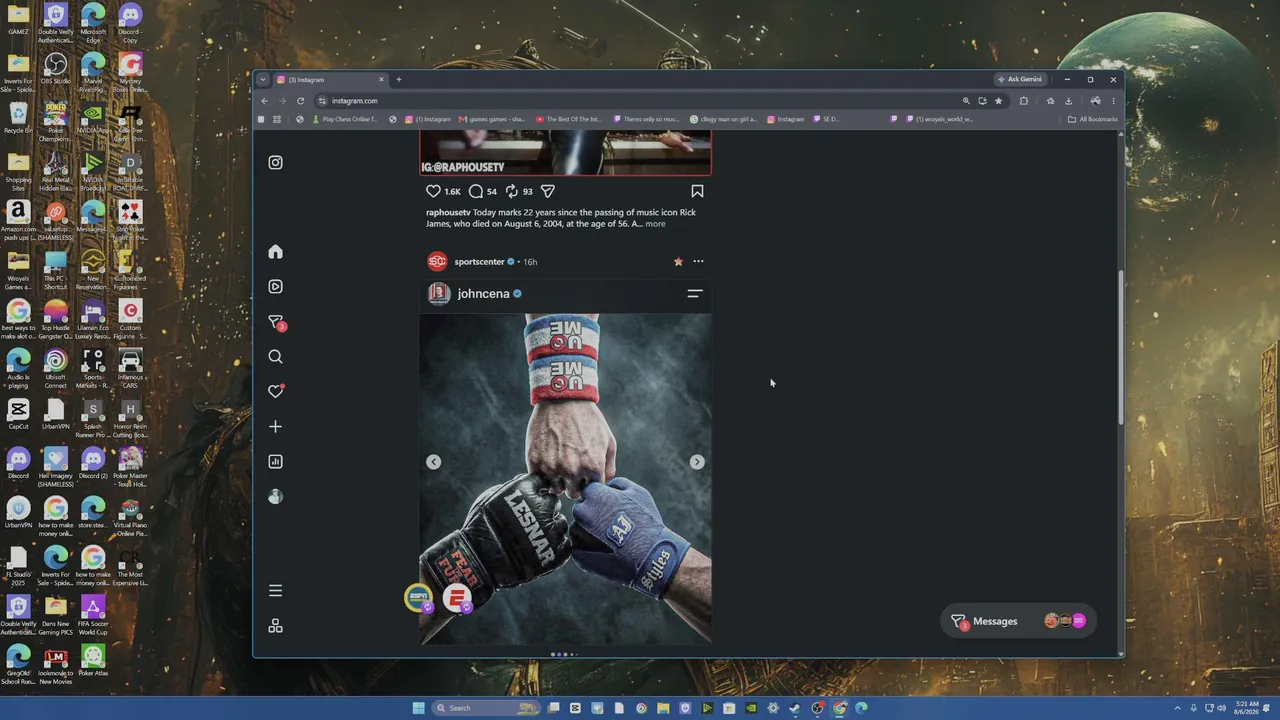Select the OBS Studio desktop icon
The height and width of the screenshot is (720, 1280).
point(55,71)
